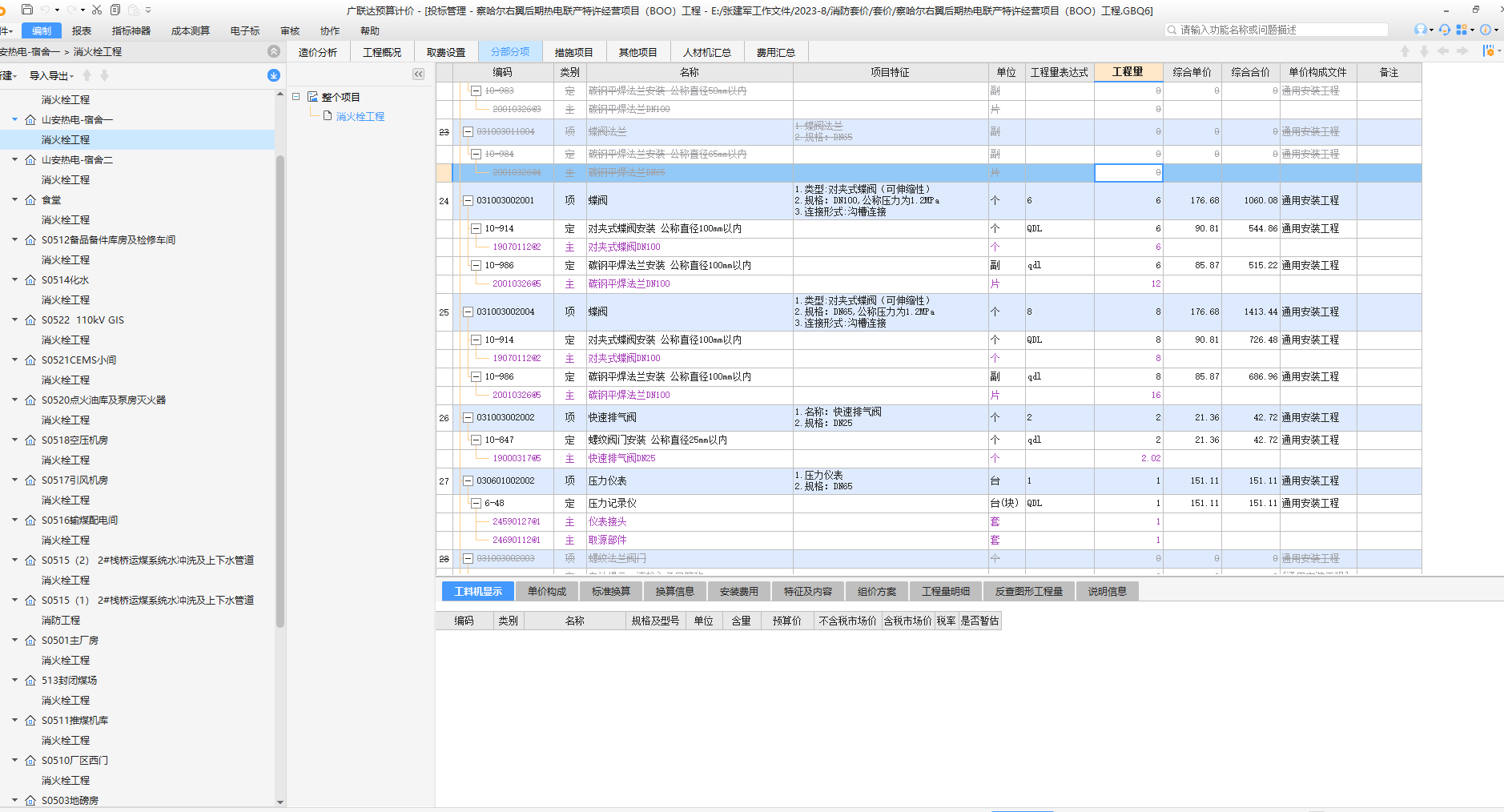1504x812 pixels.
Task: Open the 单价构成 bottom tab
Action: (x=547, y=591)
